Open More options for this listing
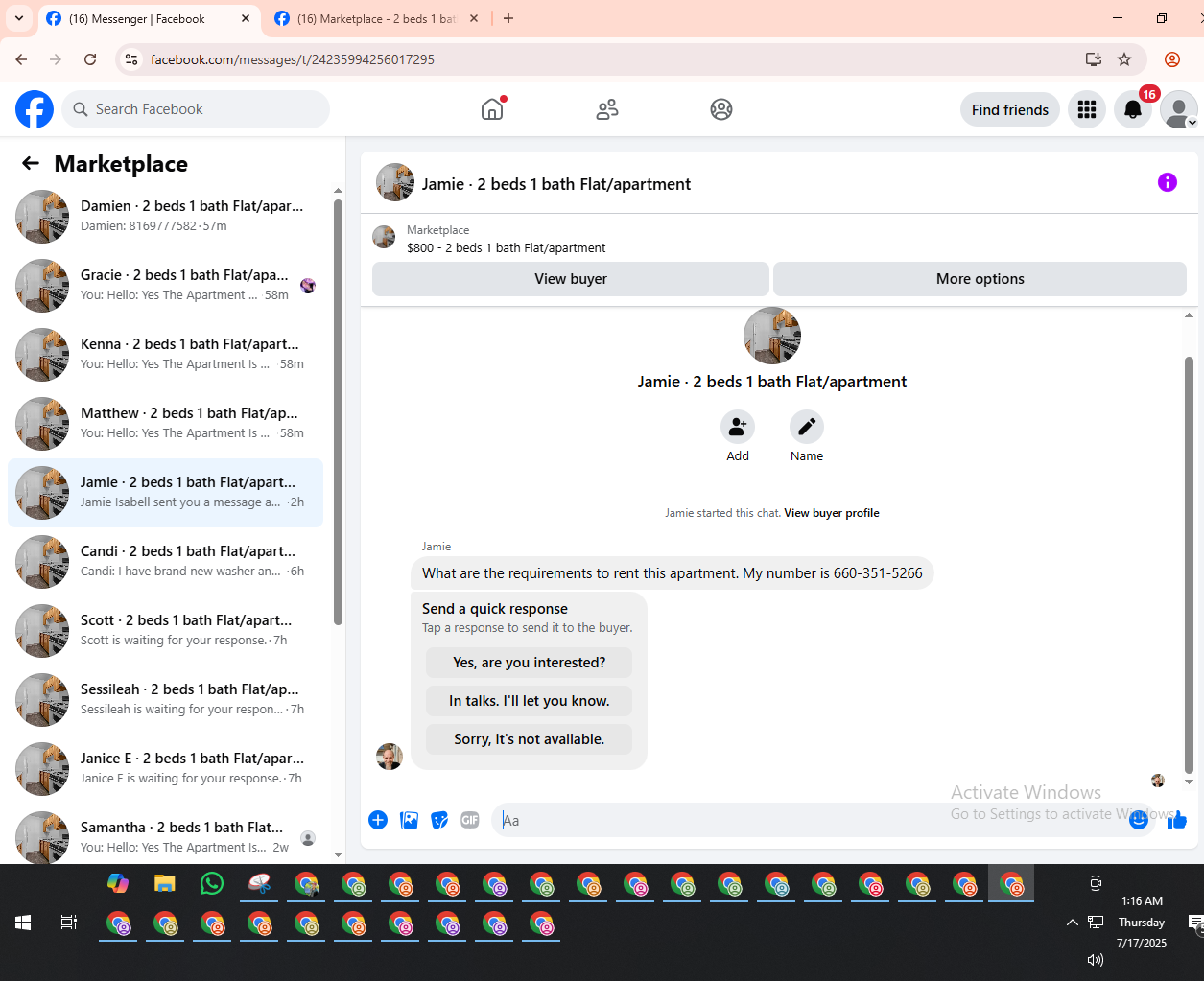 pos(980,279)
